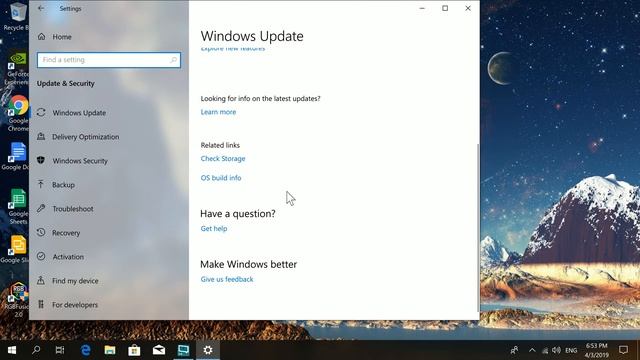This screenshot has height=360, width=640.
Task: Select Windows Update in the sidebar
Action: tap(72, 113)
